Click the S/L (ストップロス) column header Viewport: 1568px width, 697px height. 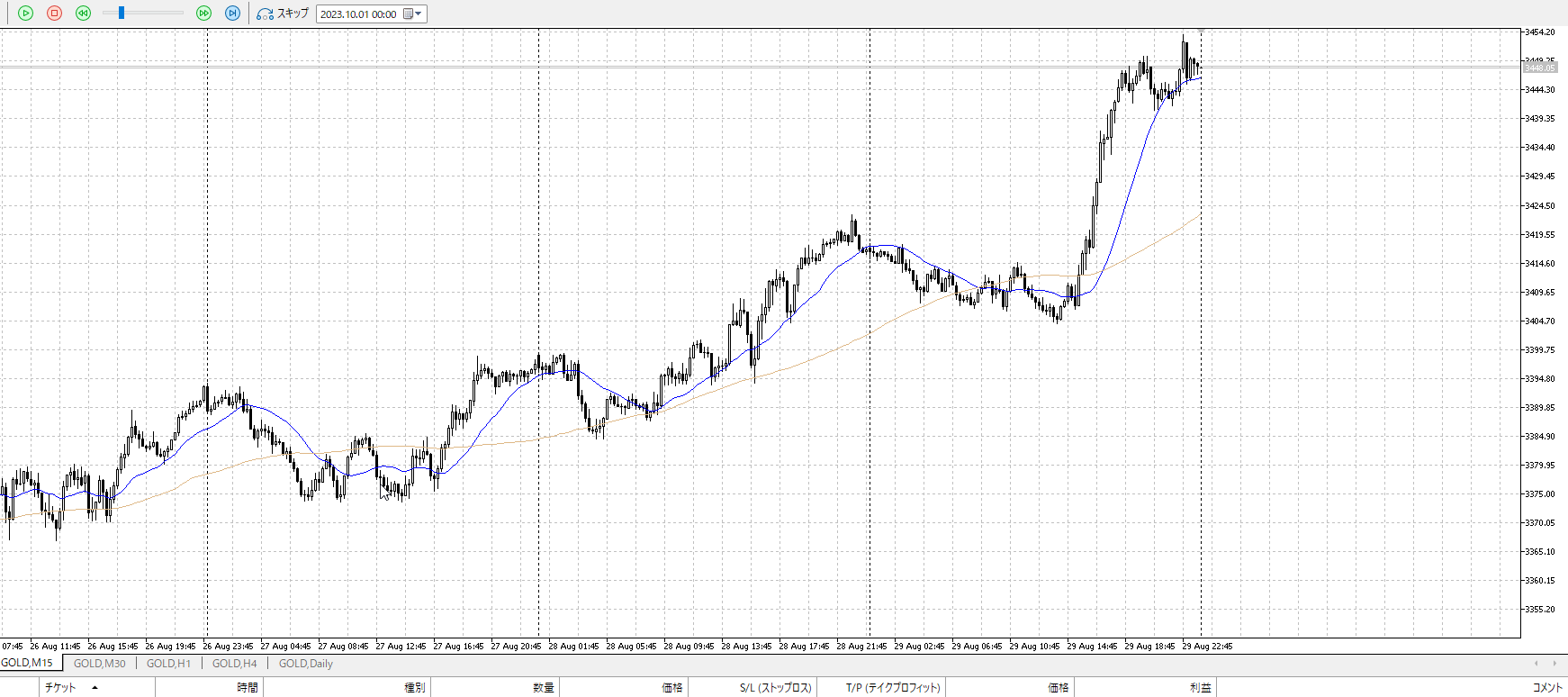[x=775, y=688]
